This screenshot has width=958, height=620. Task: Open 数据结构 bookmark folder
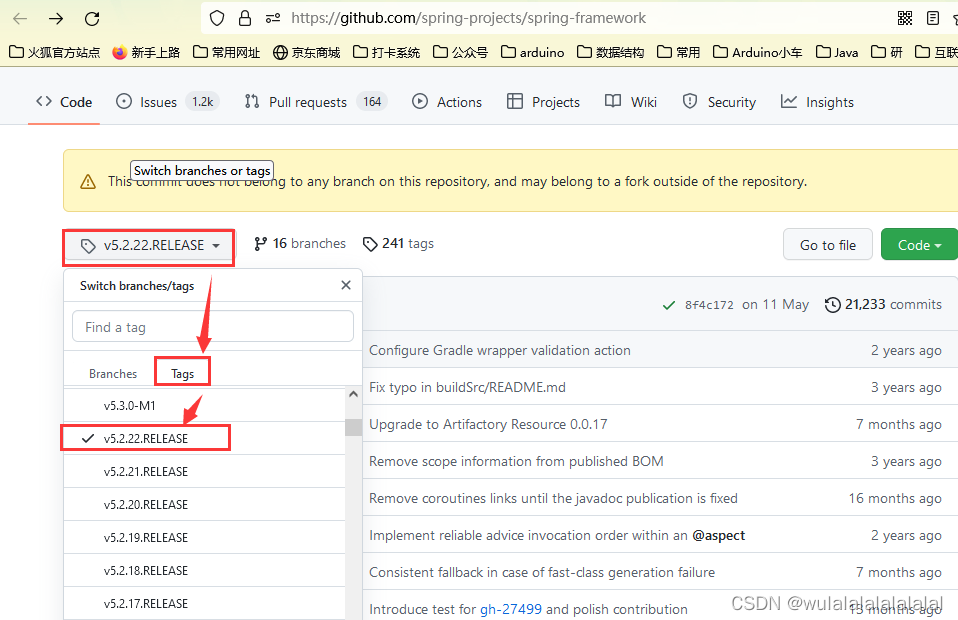(611, 53)
